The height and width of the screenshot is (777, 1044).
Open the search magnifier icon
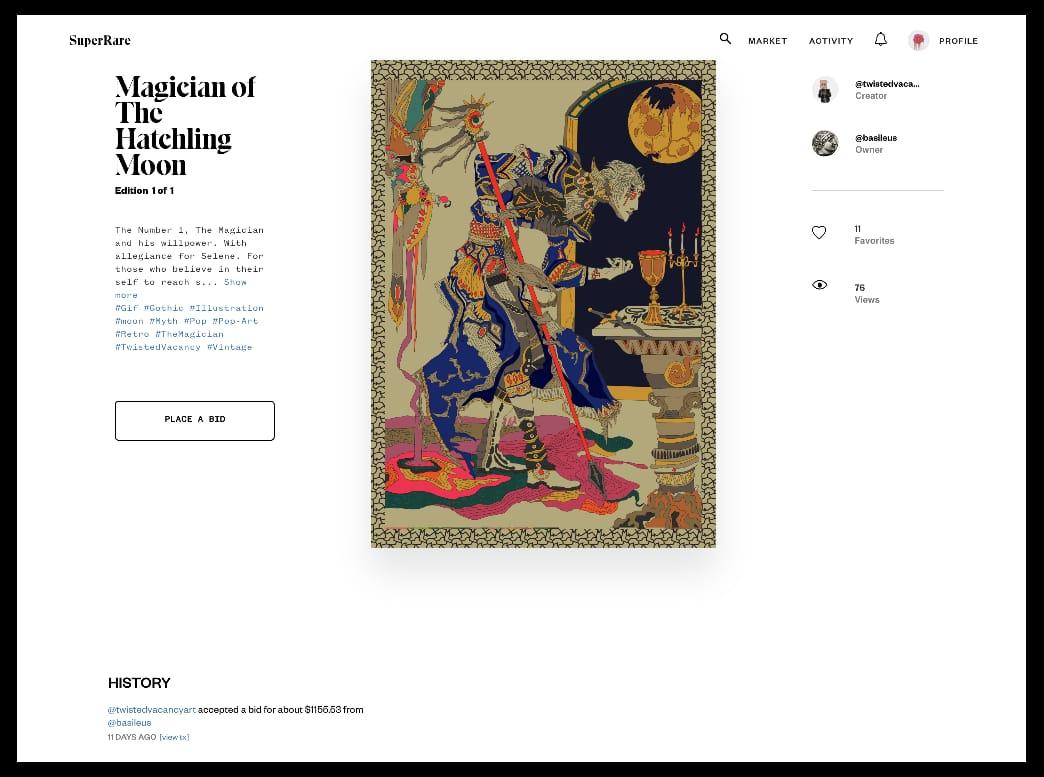[725, 39]
